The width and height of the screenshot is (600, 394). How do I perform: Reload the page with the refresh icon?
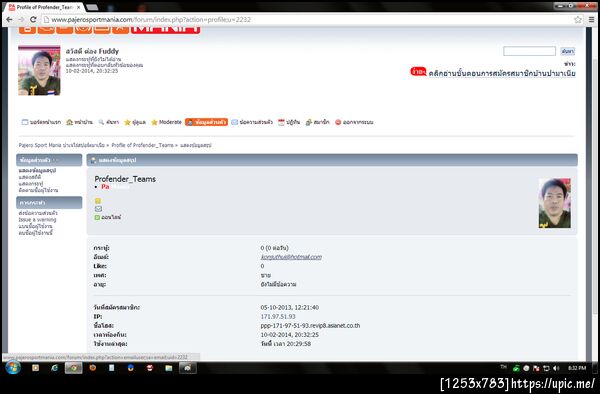point(33,20)
